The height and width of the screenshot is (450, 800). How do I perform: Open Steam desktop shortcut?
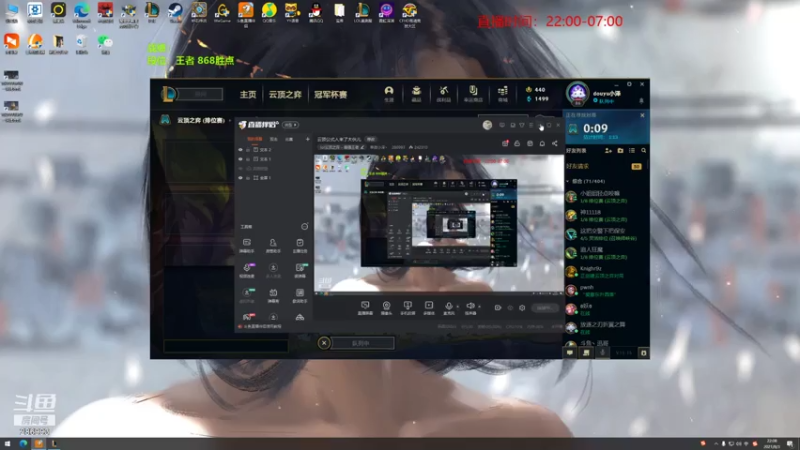tap(176, 12)
